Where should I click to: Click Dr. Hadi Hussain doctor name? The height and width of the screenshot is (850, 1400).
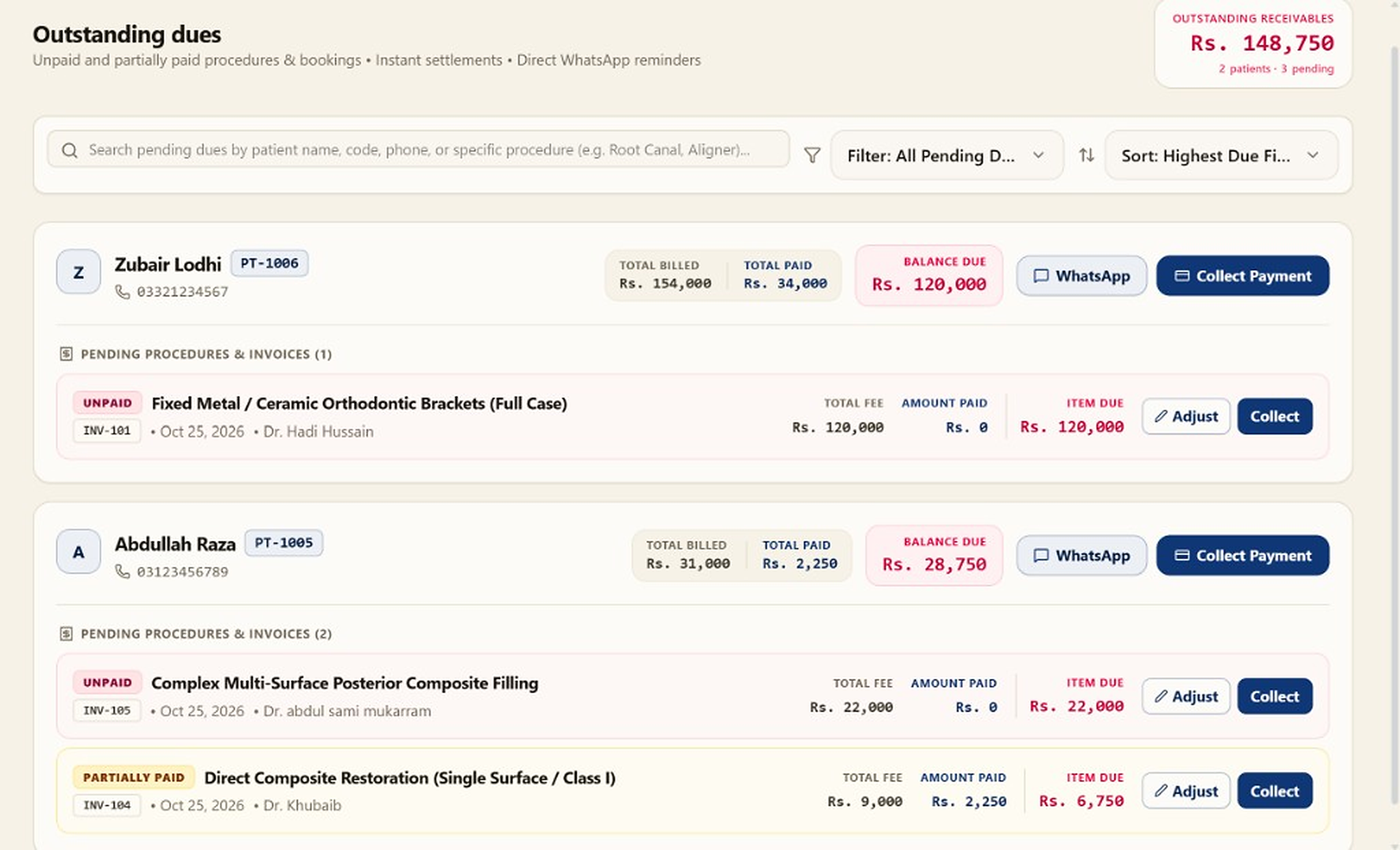coord(319,432)
